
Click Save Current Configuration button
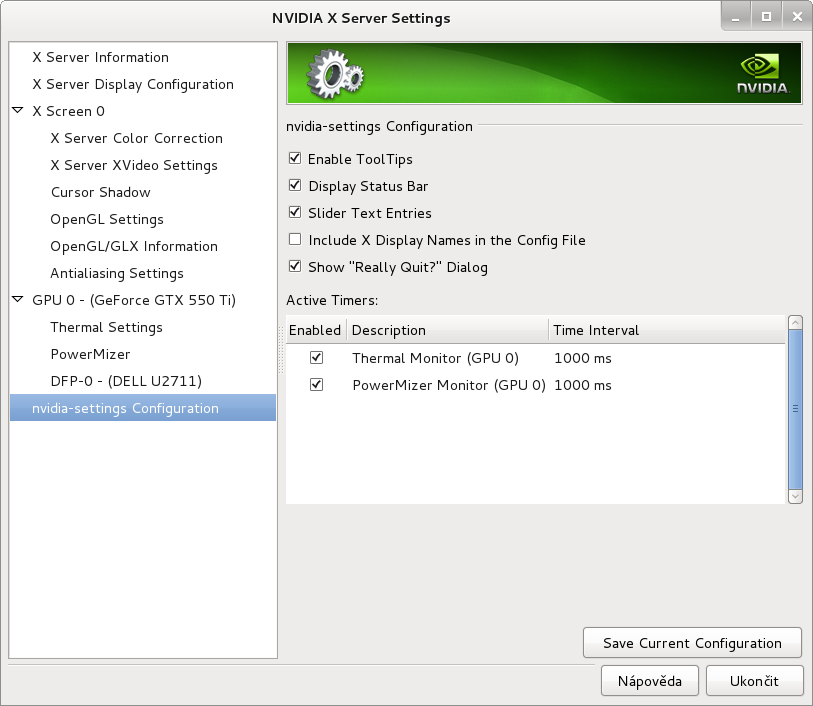[692, 643]
